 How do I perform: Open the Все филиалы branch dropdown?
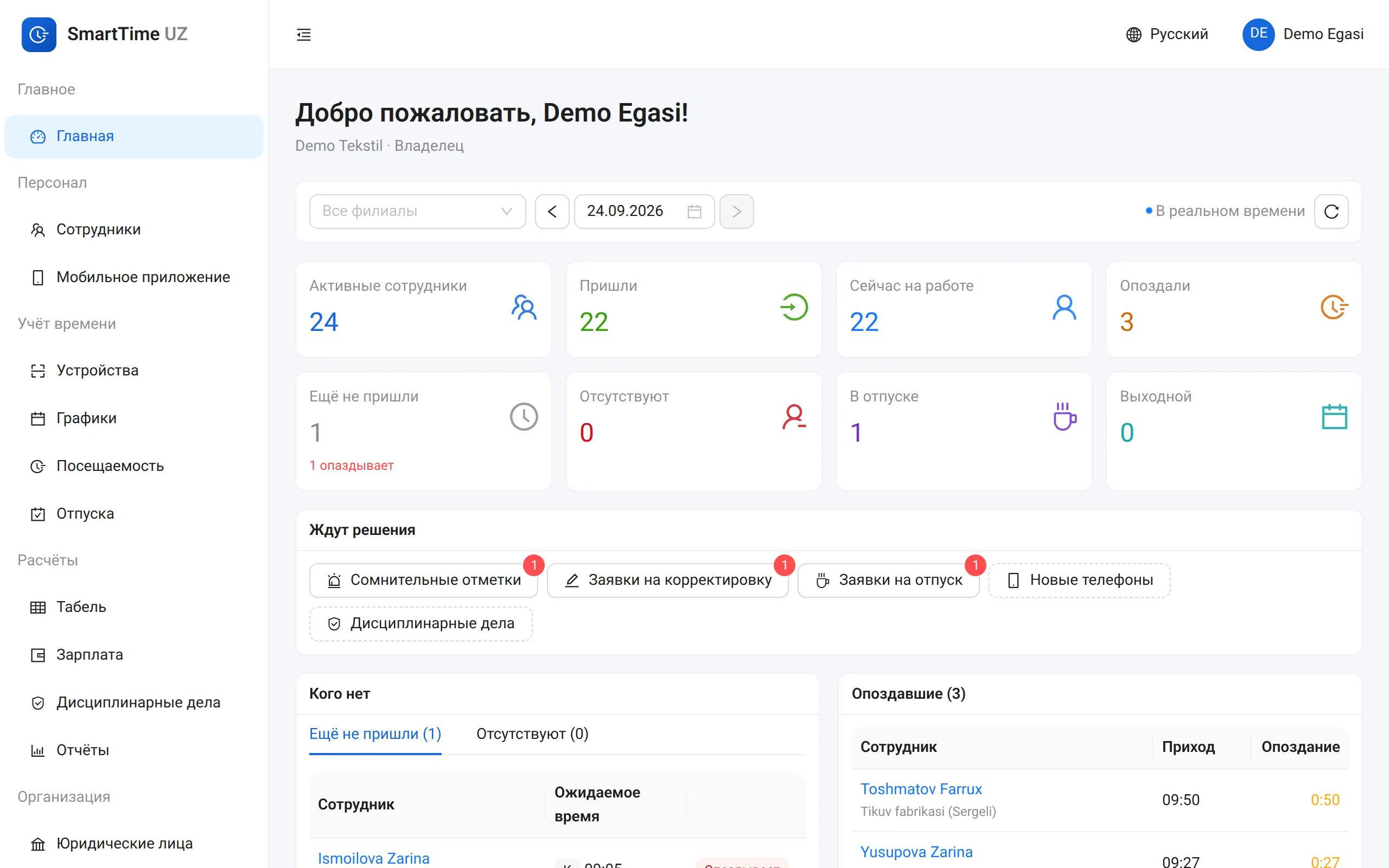point(417,211)
